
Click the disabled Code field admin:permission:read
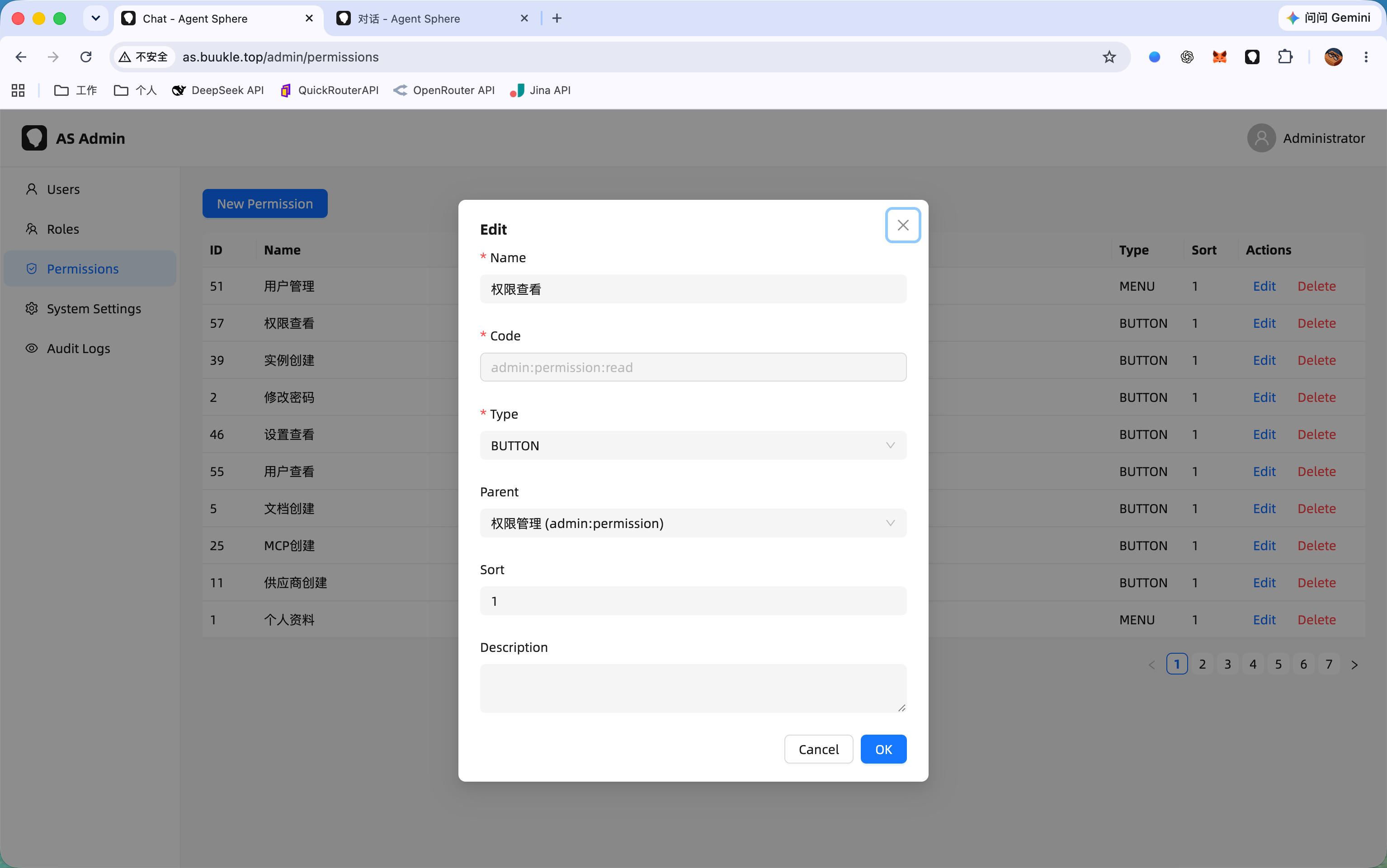(x=693, y=367)
